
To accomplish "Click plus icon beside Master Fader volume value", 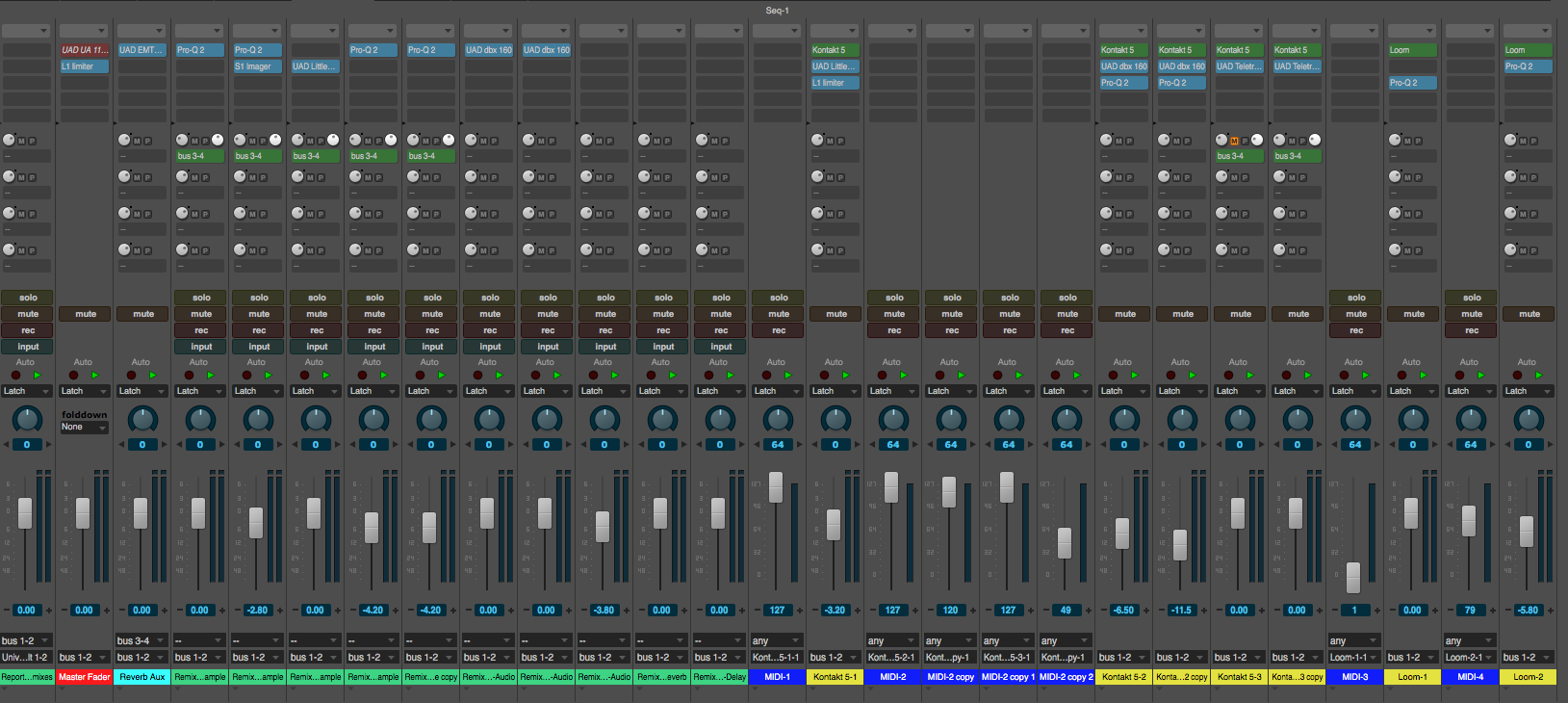I will [106, 610].
